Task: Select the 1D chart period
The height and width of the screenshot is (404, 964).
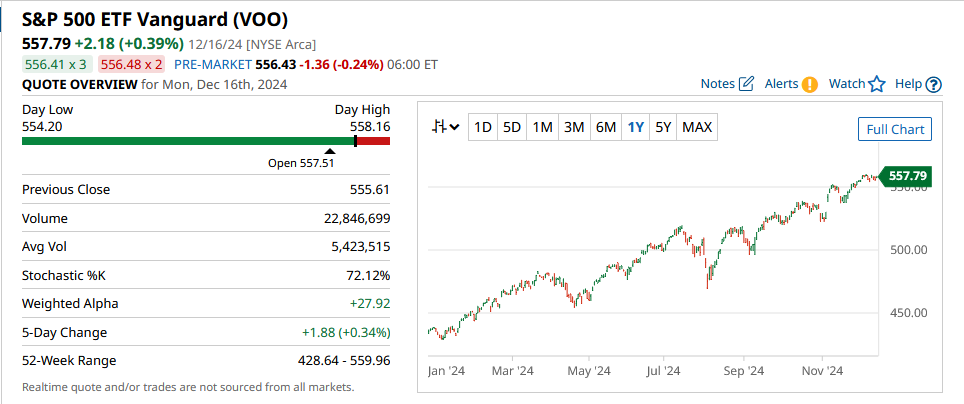Action: [x=482, y=127]
